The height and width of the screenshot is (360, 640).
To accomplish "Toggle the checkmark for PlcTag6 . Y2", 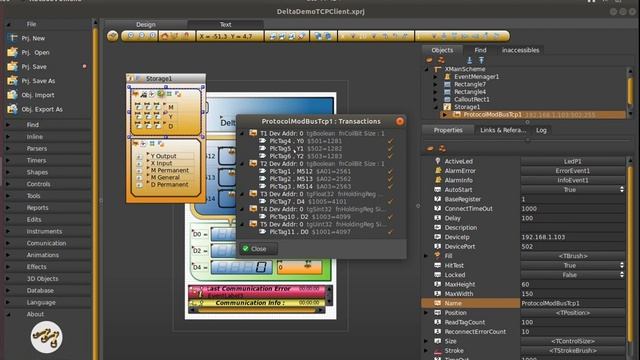I will pyautogui.click(x=390, y=156).
